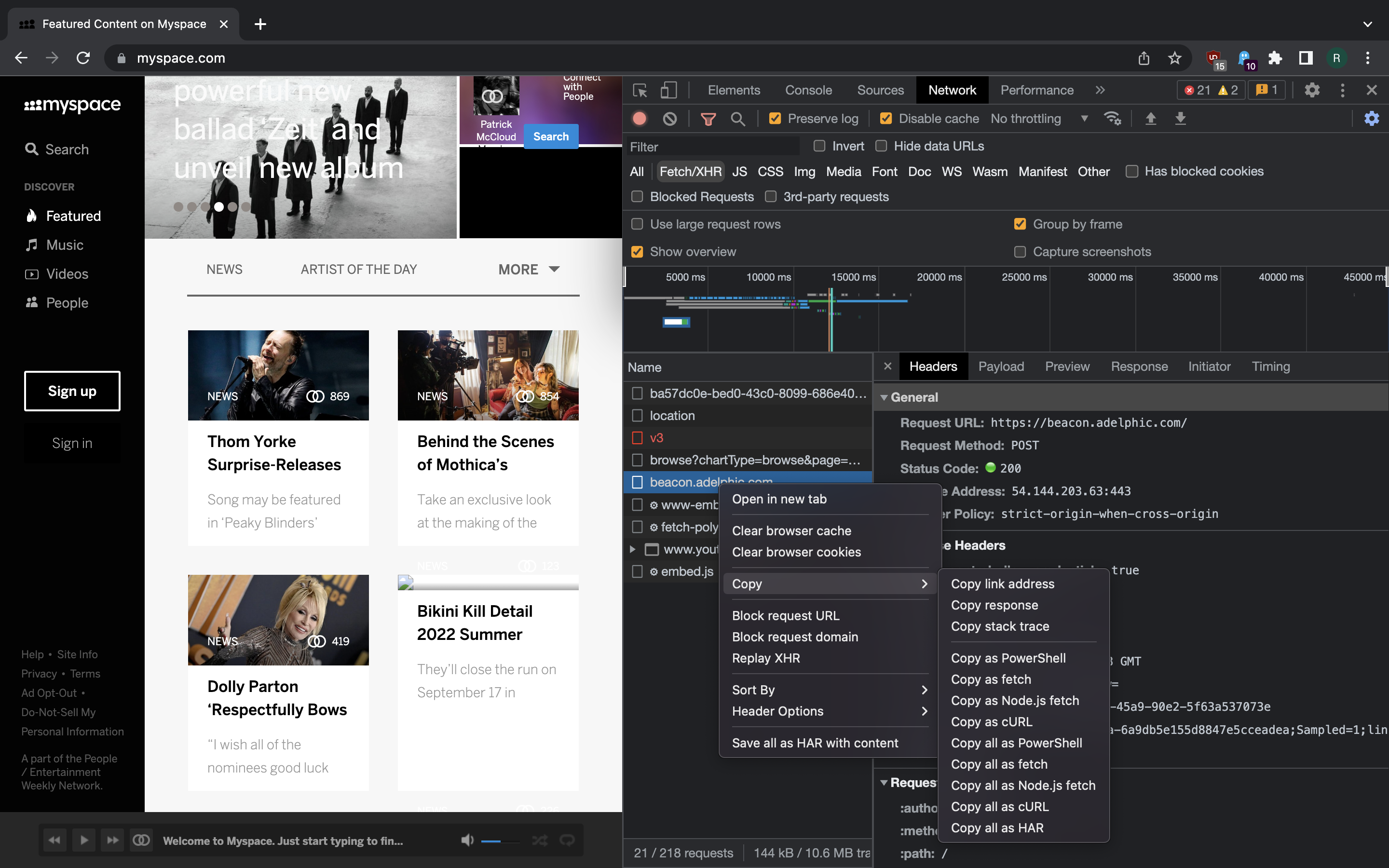Expand the Sort By submenu

pos(830,690)
